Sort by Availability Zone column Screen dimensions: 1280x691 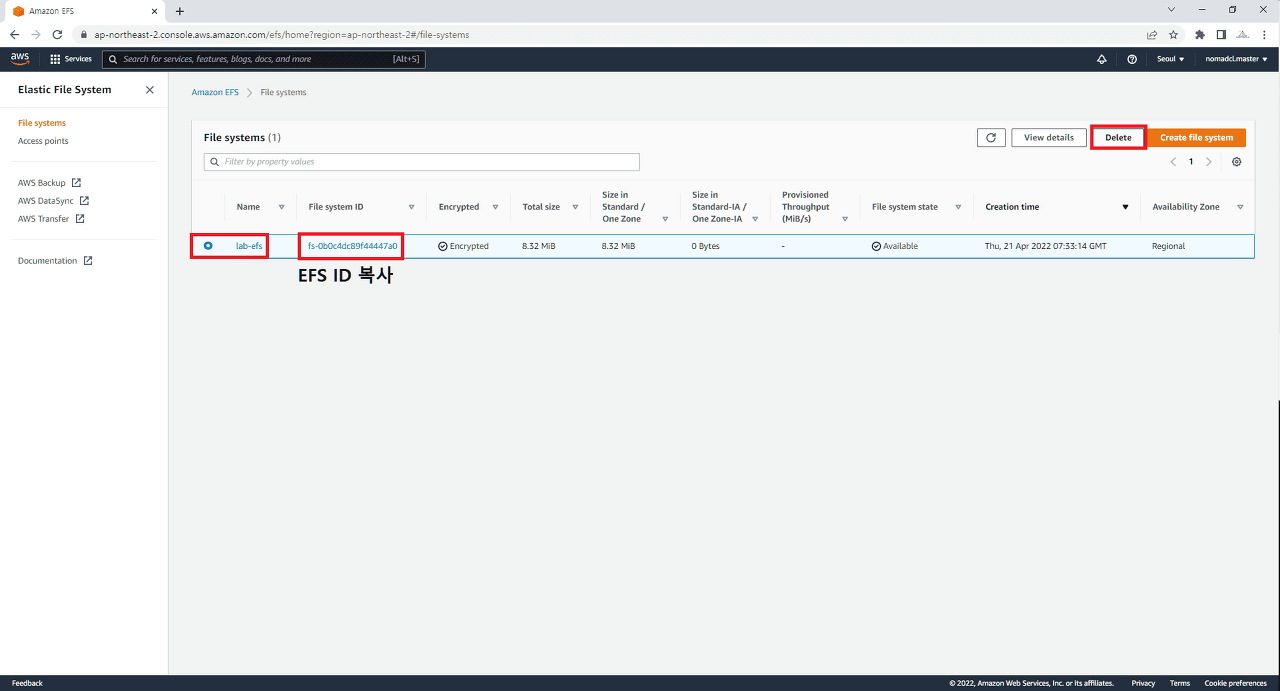1240,207
